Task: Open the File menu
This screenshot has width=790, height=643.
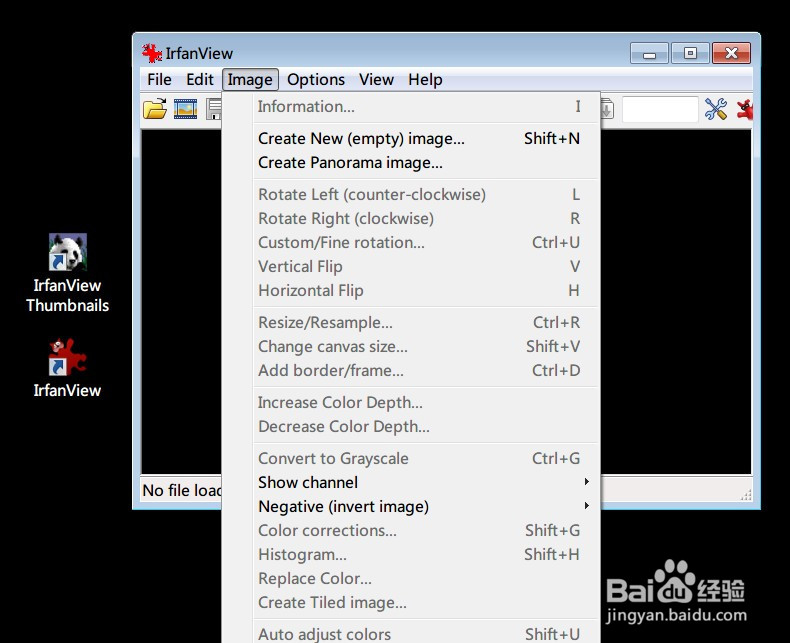Action: pyautogui.click(x=159, y=80)
